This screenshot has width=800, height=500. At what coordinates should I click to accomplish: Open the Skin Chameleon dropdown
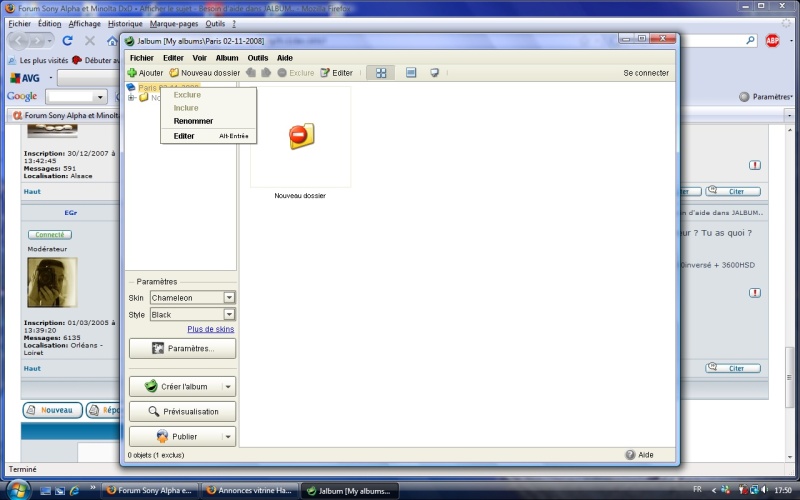[229, 298]
